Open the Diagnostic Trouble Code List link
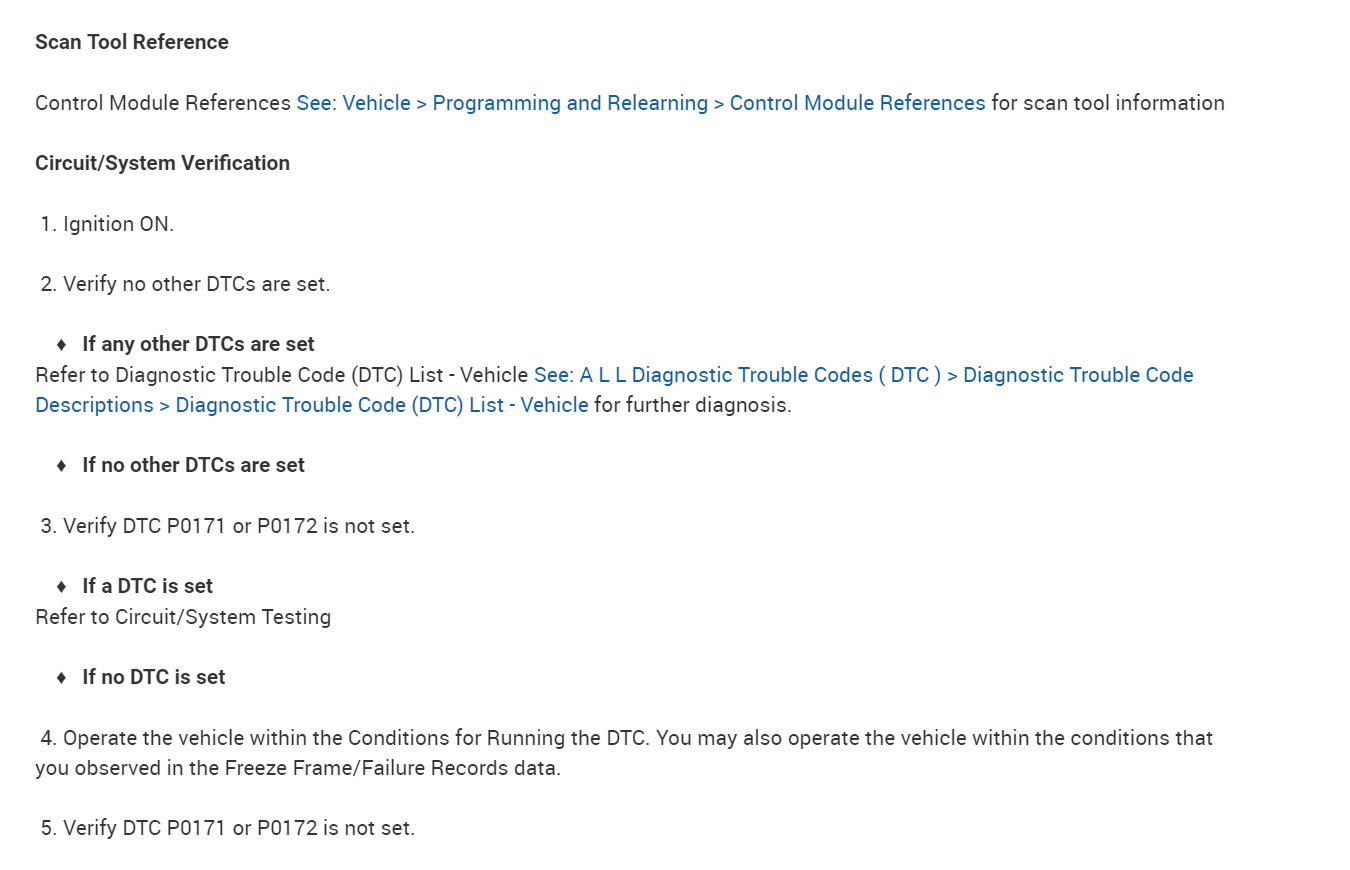Screen dimensions: 1350x870 tap(863, 375)
